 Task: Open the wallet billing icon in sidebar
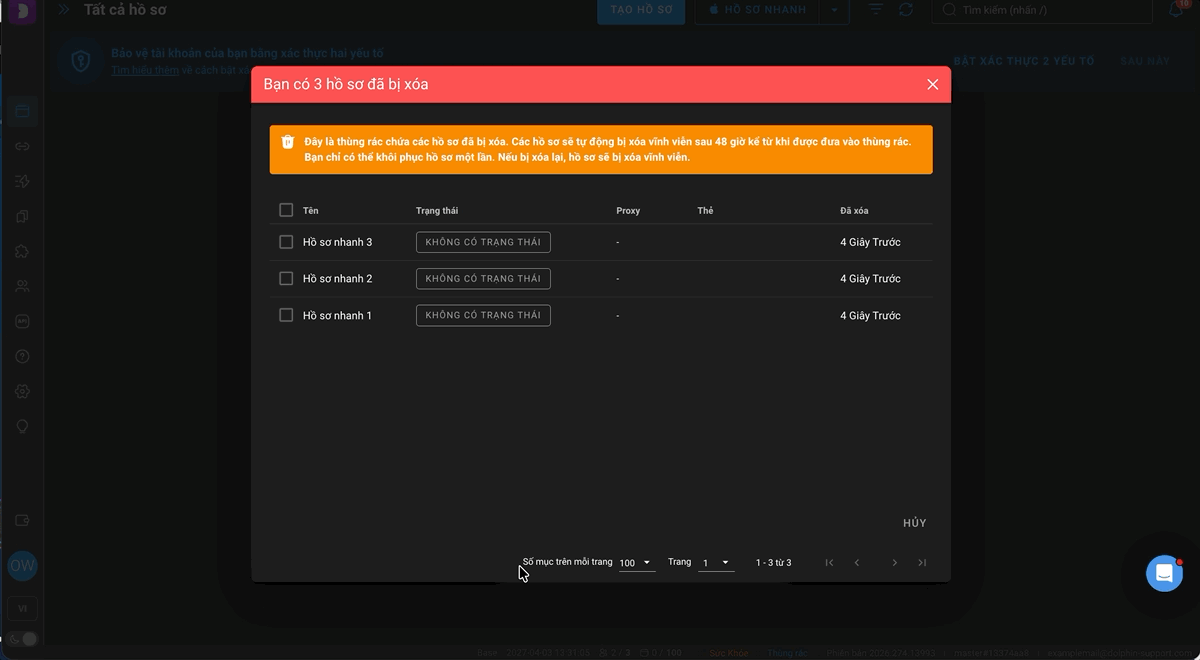pyautogui.click(x=22, y=520)
